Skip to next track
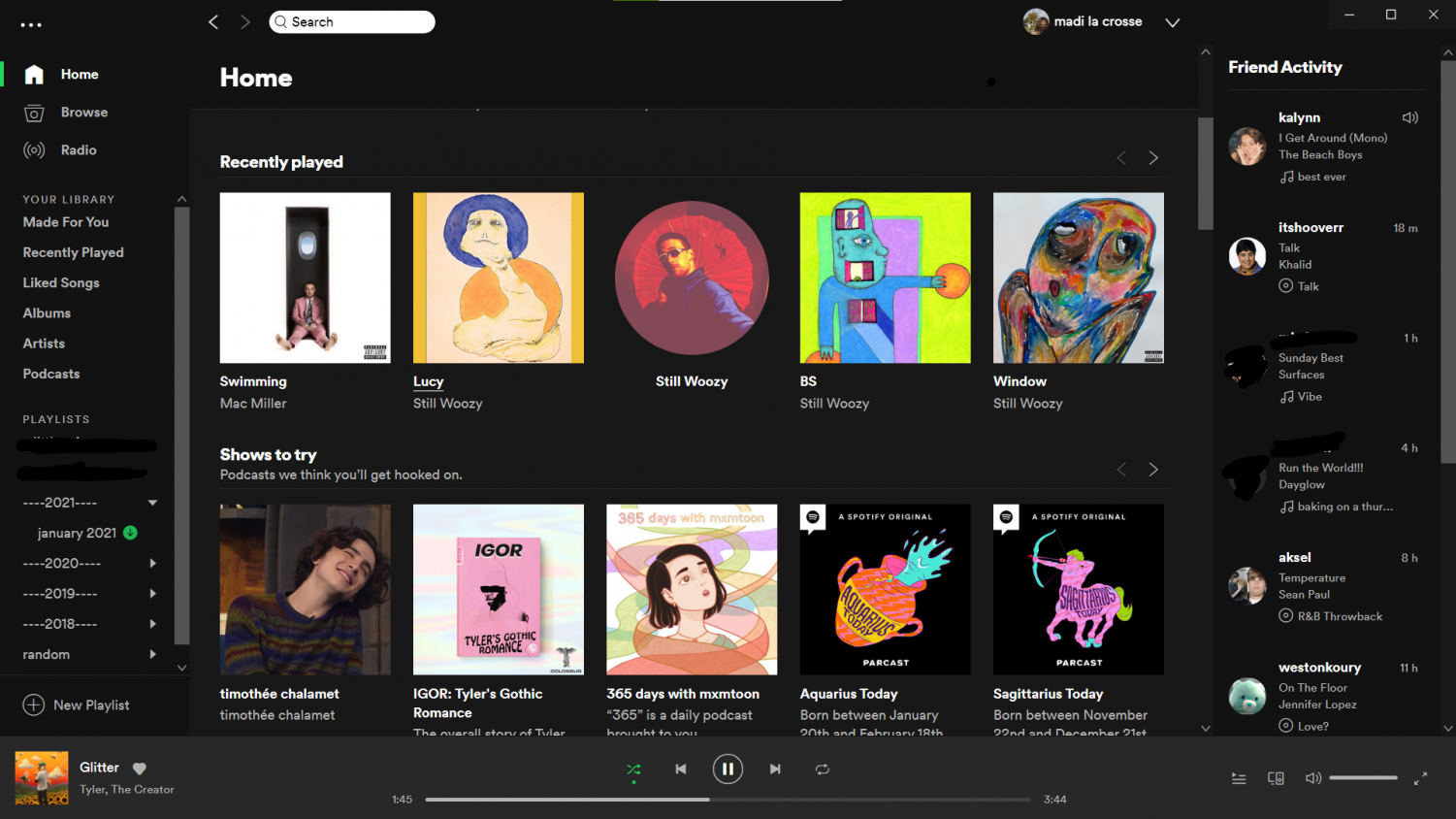This screenshot has width=1456, height=819. click(775, 770)
